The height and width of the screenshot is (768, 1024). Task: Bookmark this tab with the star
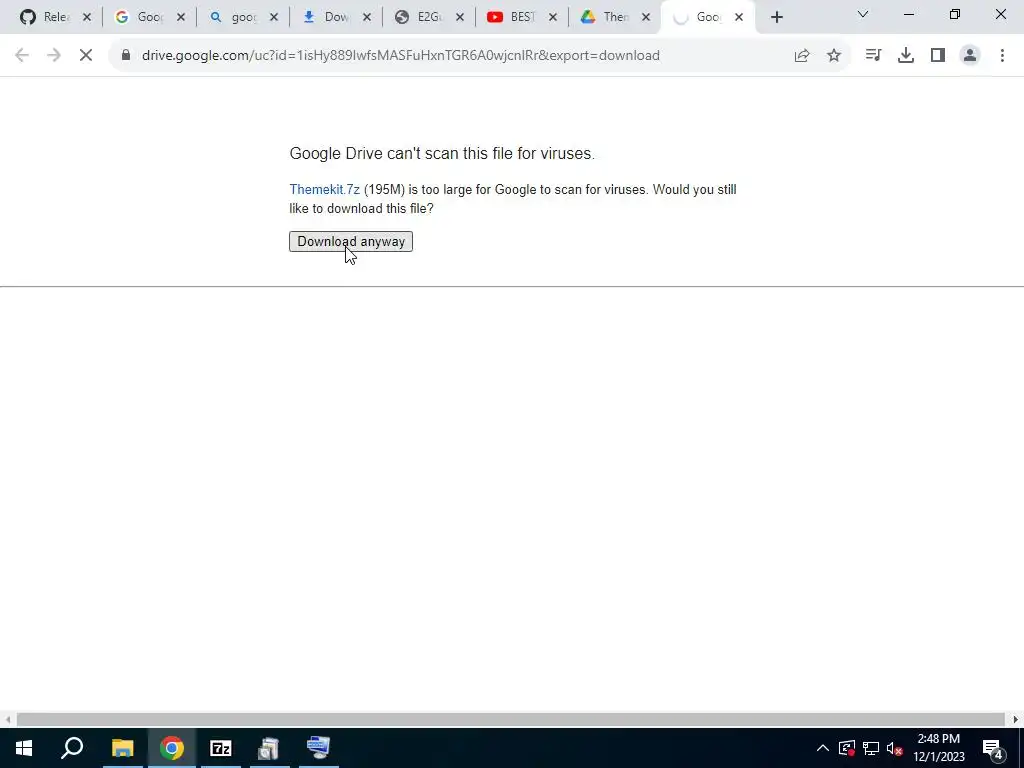point(834,56)
